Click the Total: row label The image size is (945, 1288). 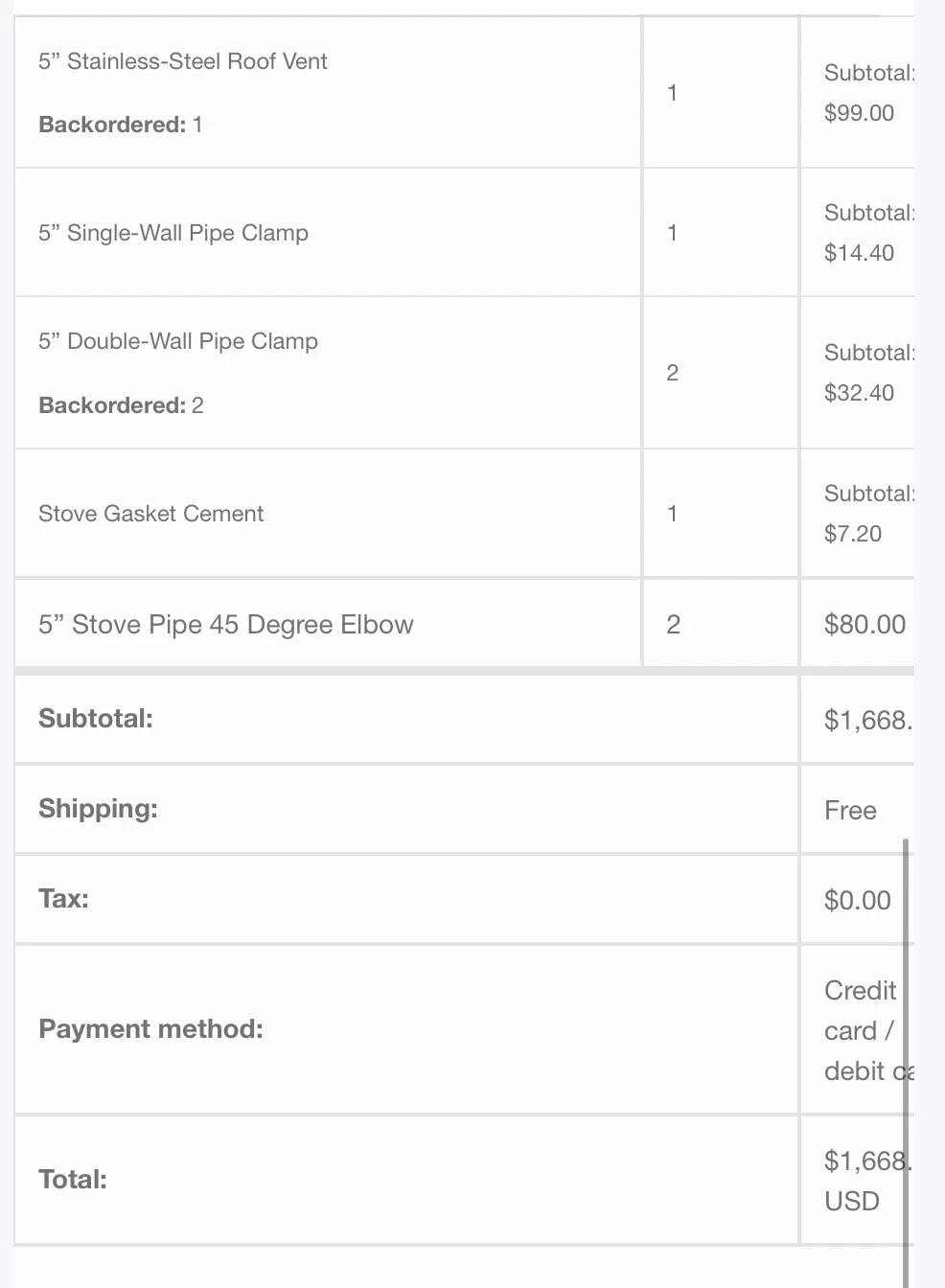pyautogui.click(x=73, y=1180)
